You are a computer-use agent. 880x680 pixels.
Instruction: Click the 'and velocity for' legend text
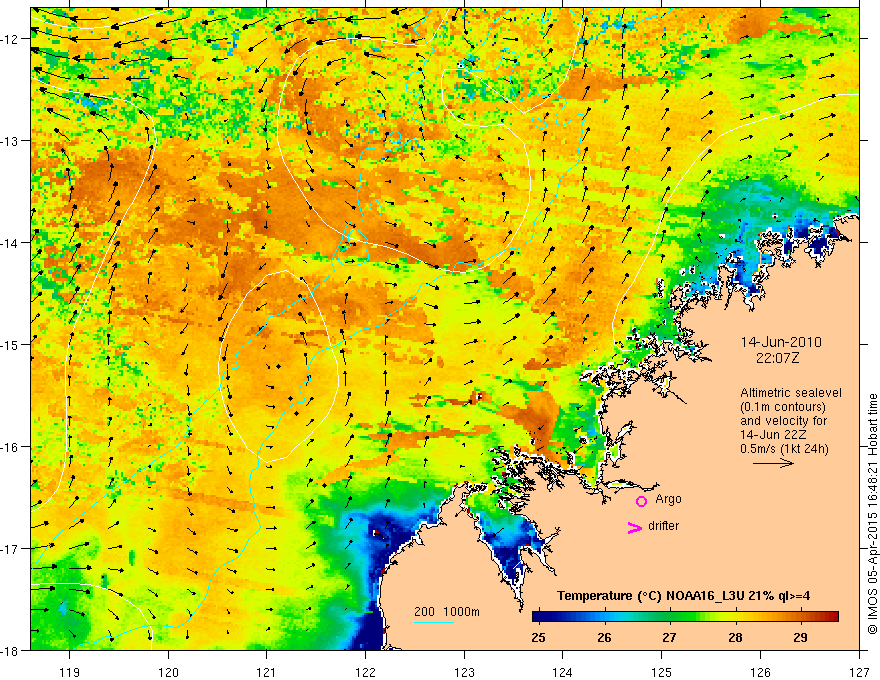[x=783, y=421]
